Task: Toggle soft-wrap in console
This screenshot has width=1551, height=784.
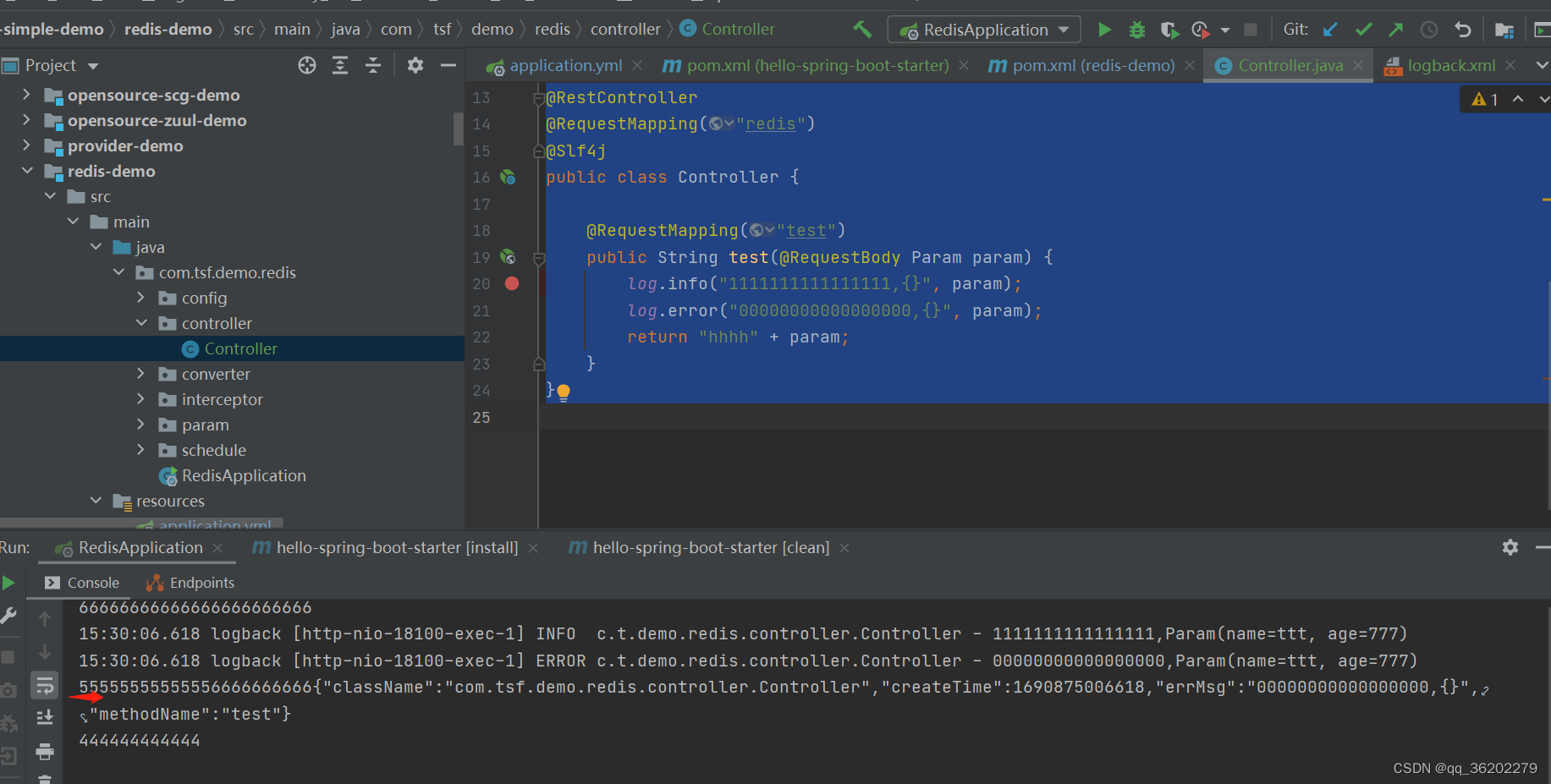Action: pos(45,685)
